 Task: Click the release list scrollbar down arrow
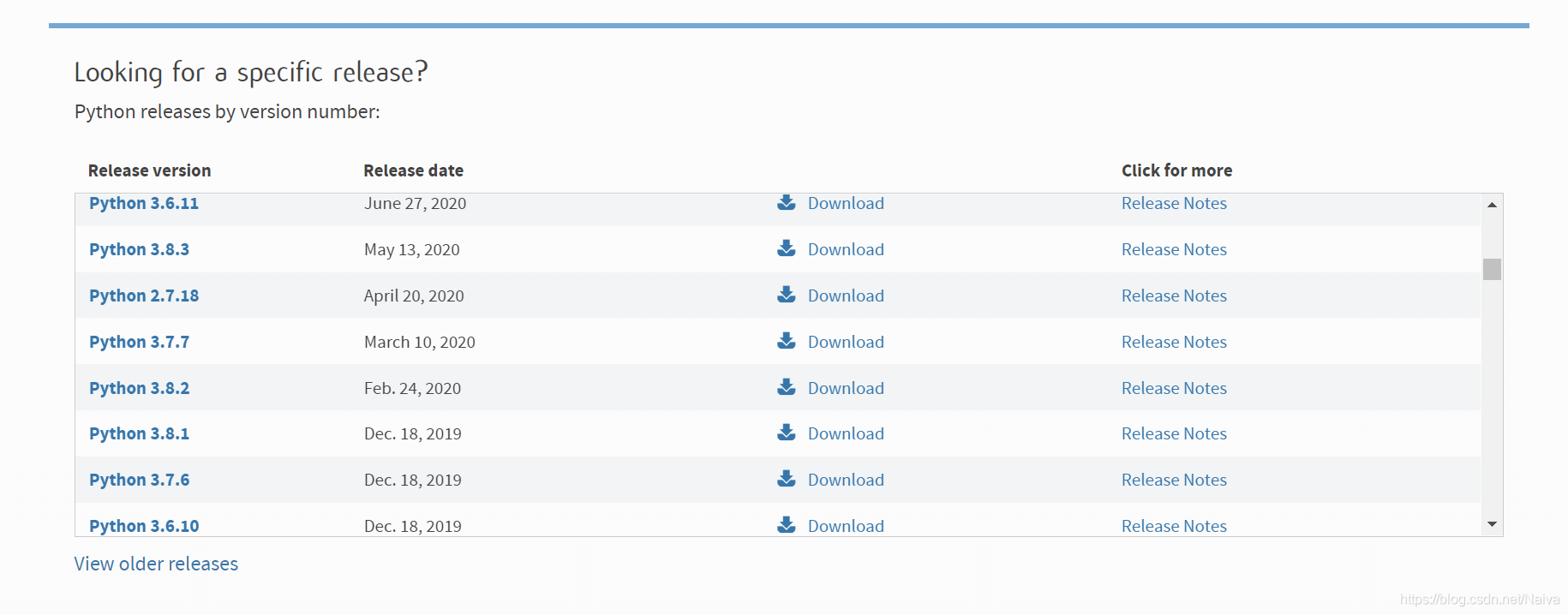(x=1492, y=524)
